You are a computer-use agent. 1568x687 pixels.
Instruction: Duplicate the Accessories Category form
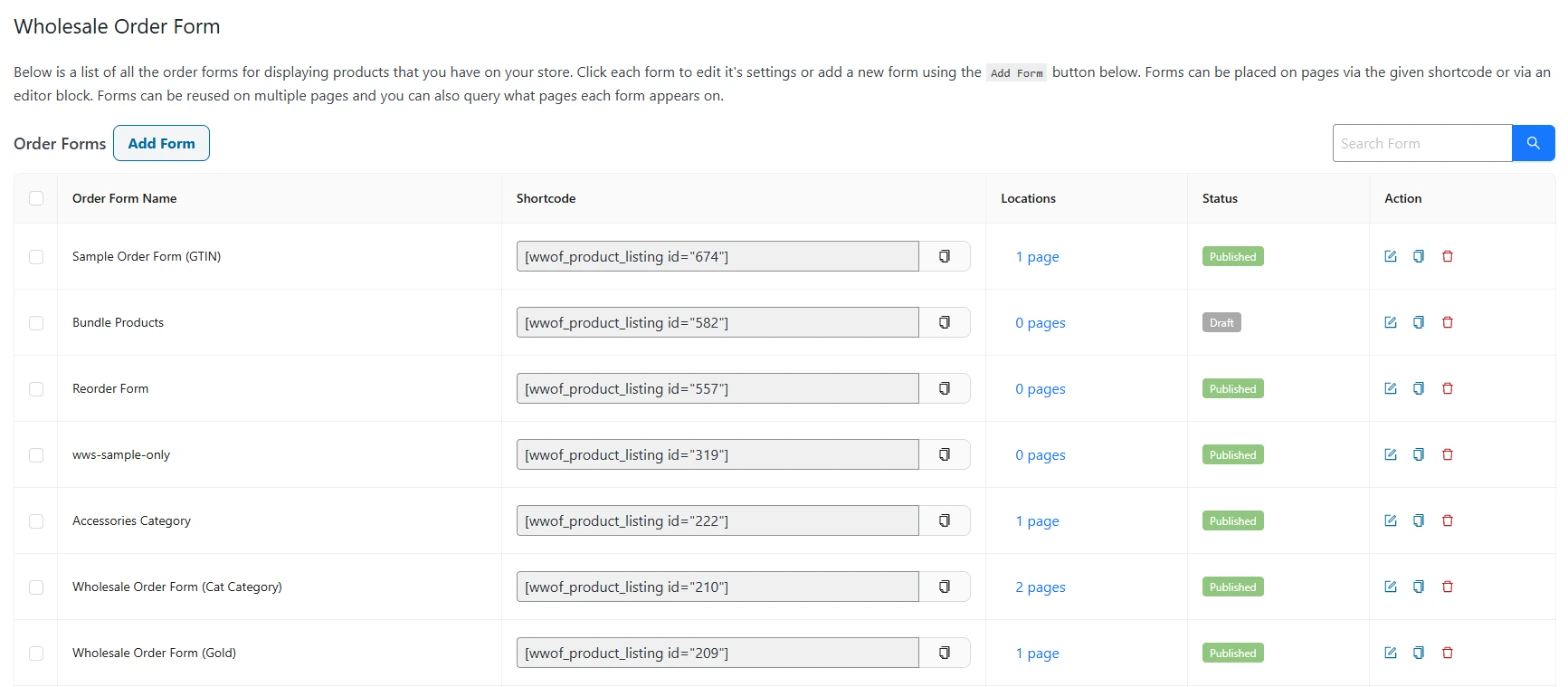[x=1418, y=521]
